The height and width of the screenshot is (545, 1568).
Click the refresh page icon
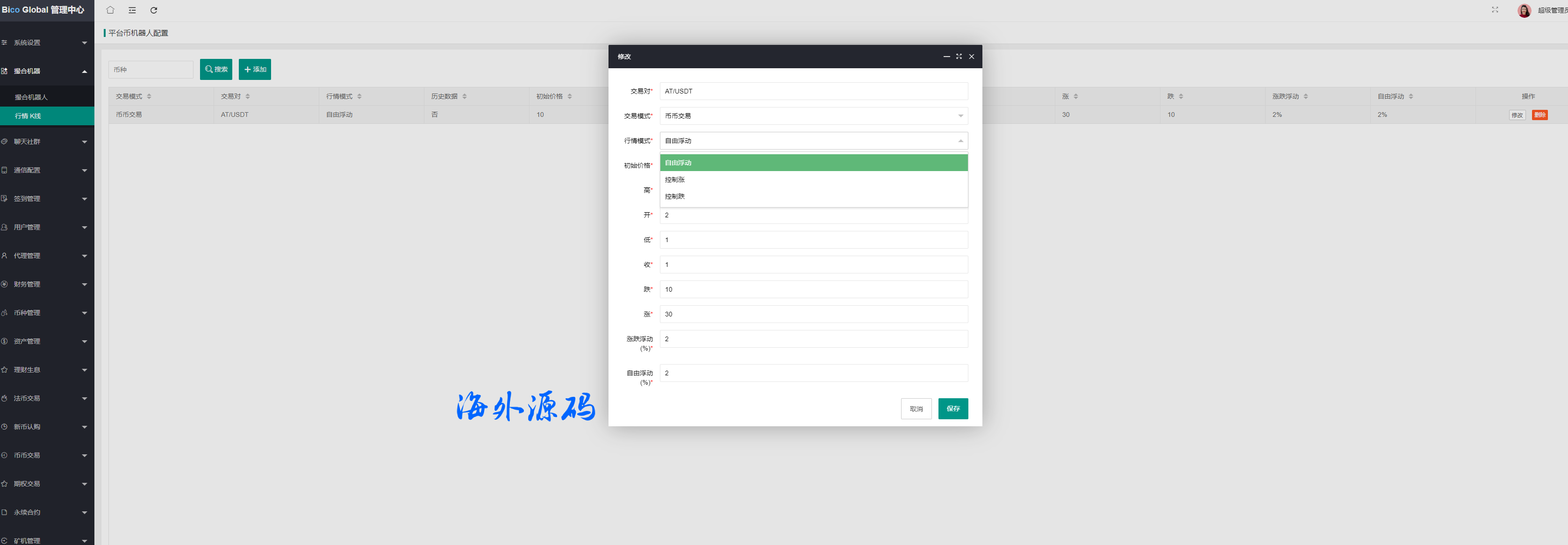(154, 10)
